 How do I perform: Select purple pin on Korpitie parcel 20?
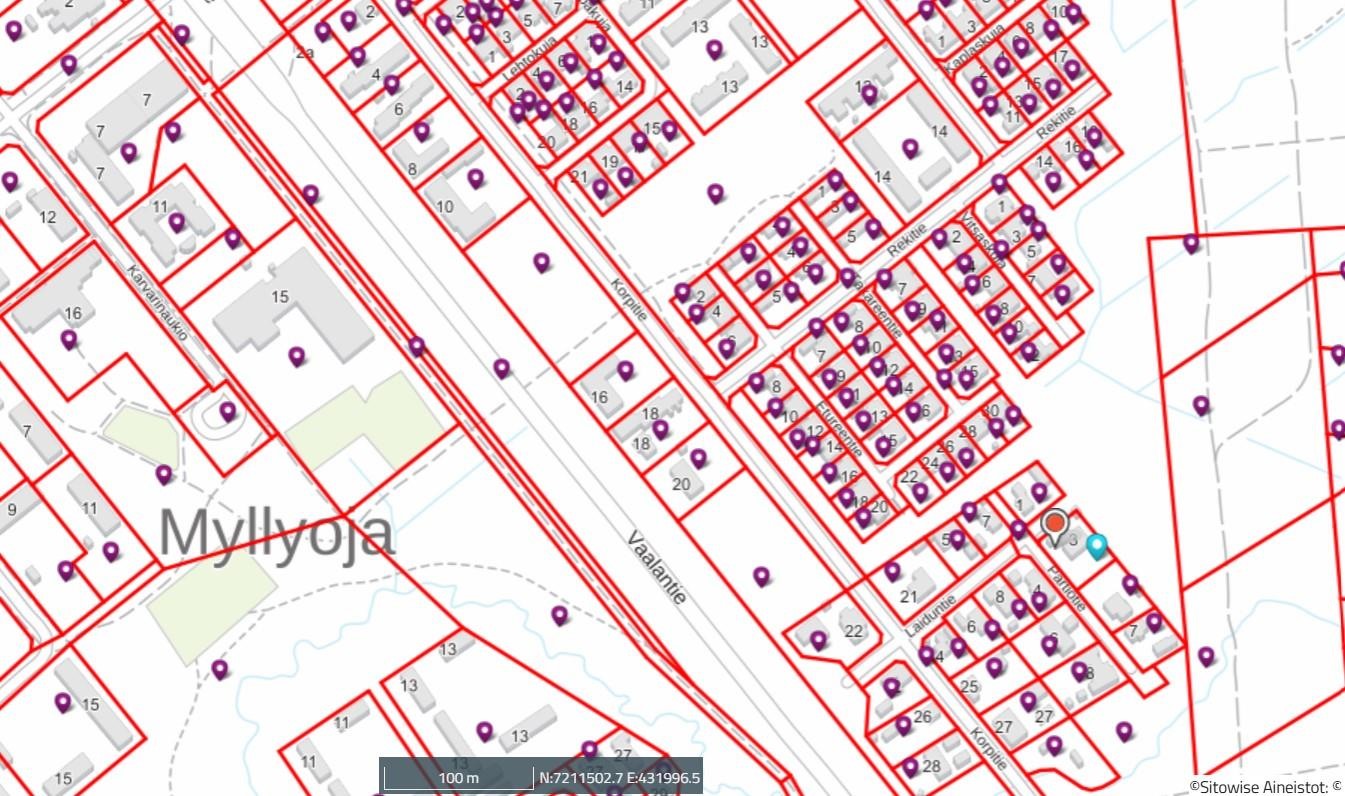pos(698,458)
